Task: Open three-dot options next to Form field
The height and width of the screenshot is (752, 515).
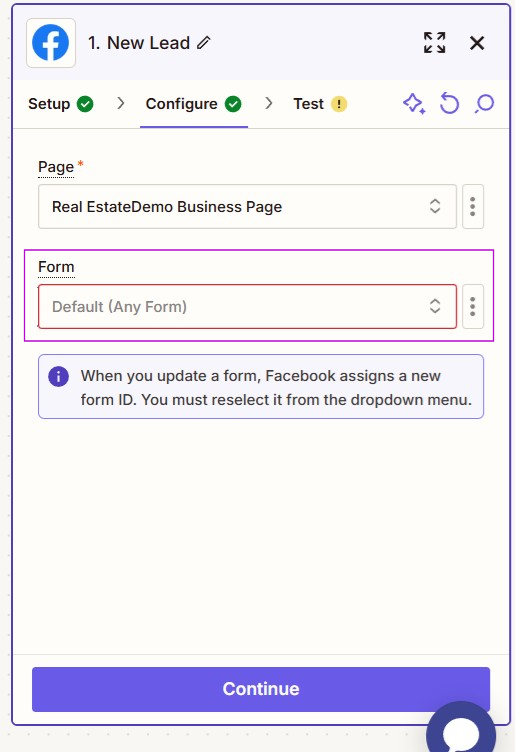Action: click(473, 306)
